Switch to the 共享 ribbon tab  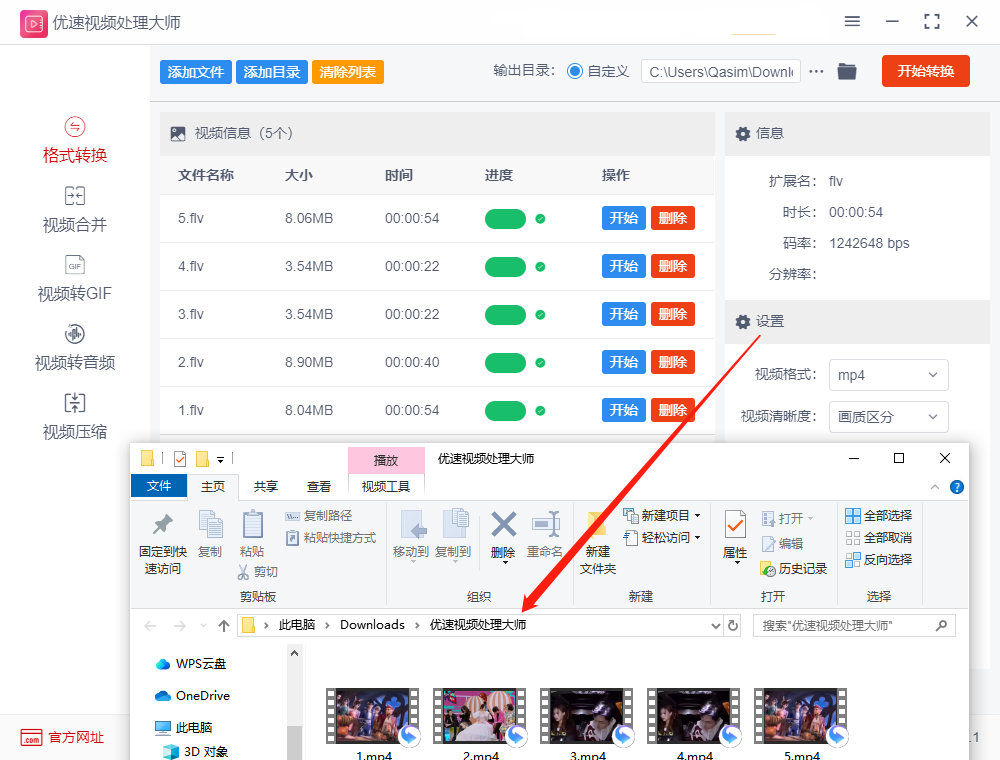point(265,486)
